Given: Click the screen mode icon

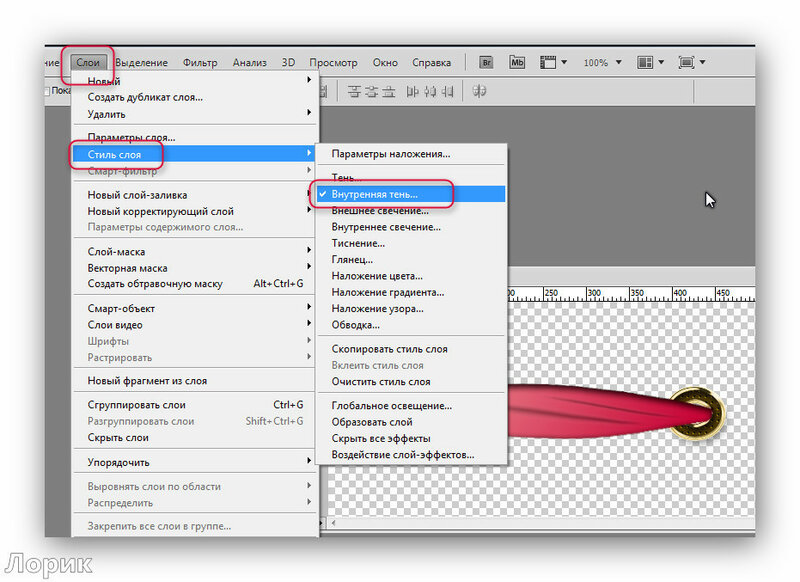Looking at the screenshot, I should tap(686, 62).
